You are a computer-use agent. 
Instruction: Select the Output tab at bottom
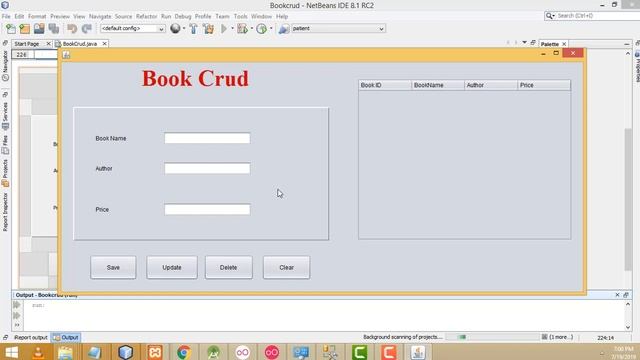(66, 338)
